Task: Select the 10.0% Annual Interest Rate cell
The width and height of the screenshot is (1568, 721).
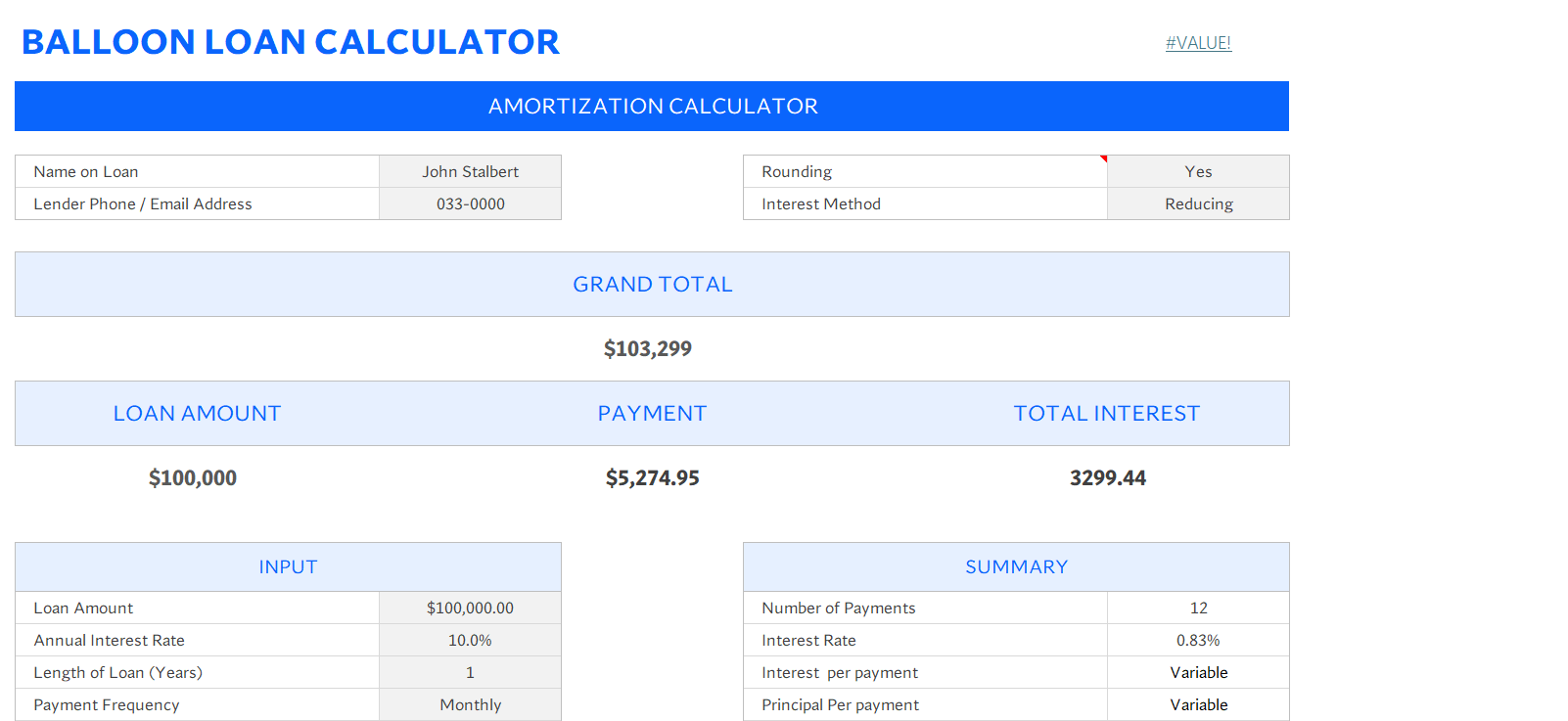Action: [x=470, y=640]
